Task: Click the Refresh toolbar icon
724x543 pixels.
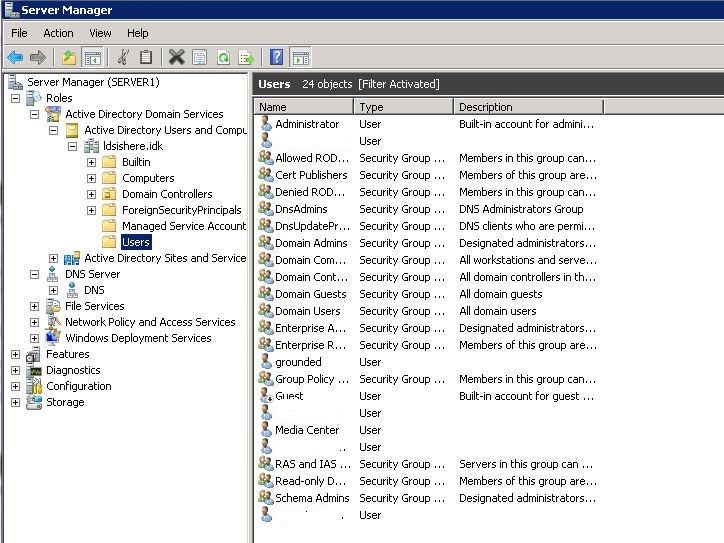Action: [223, 57]
